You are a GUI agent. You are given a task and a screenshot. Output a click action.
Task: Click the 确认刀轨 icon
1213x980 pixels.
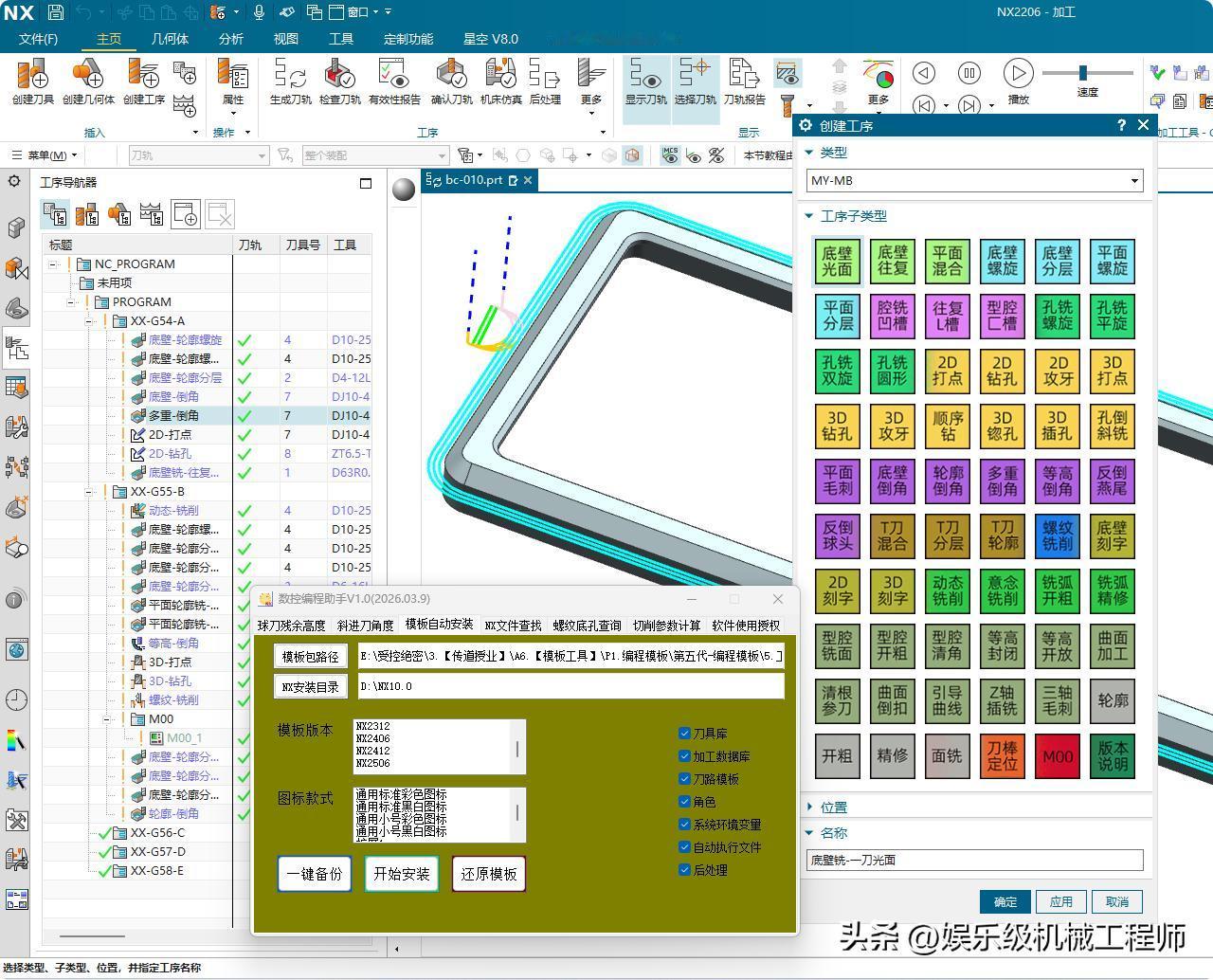(x=451, y=81)
